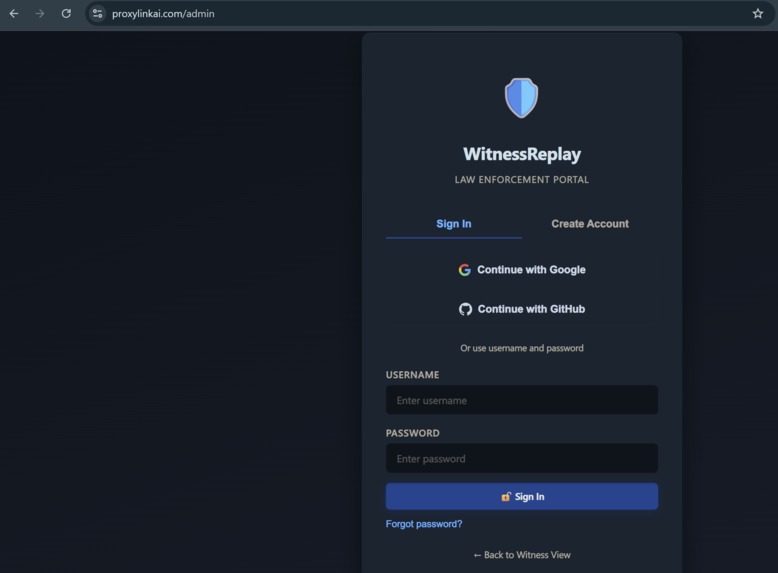Click the WitnessReplay heading text
Screen dimensions: 778x573
(522, 154)
